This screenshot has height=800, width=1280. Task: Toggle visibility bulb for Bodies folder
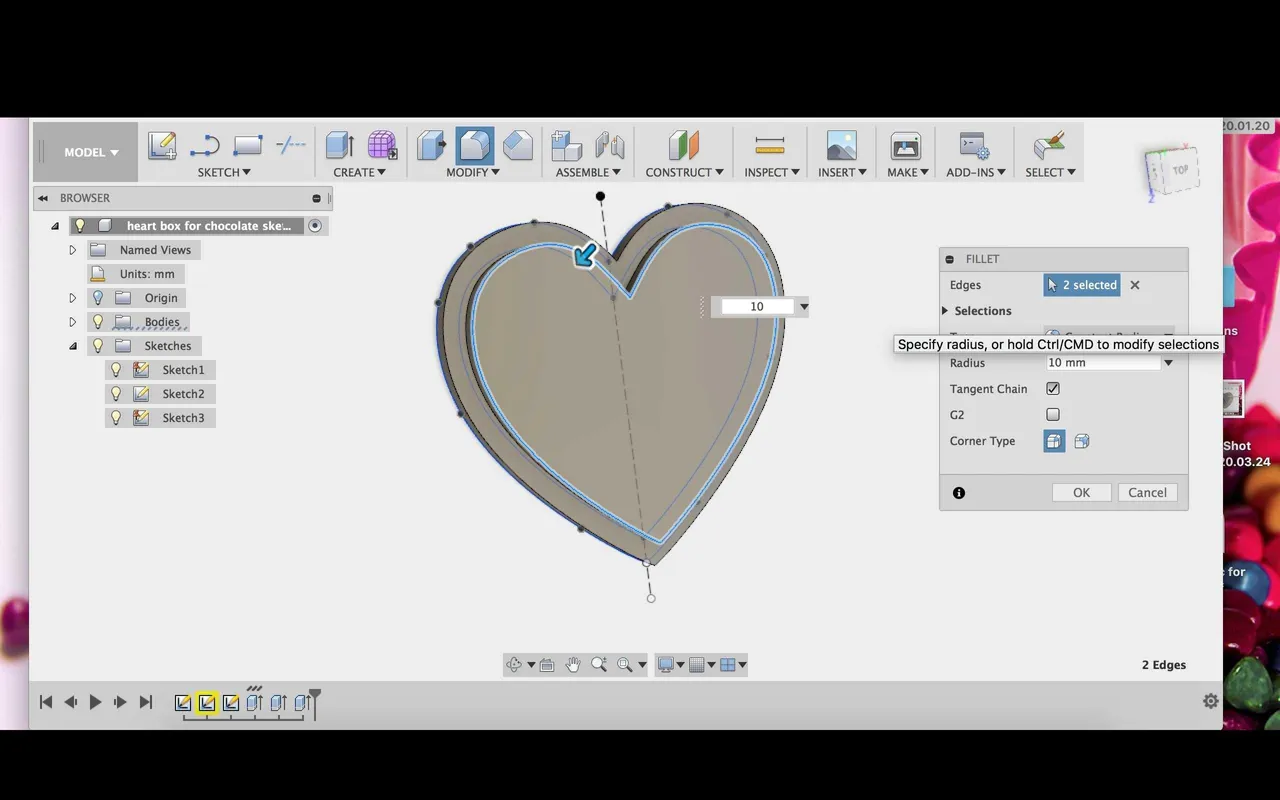click(98, 322)
